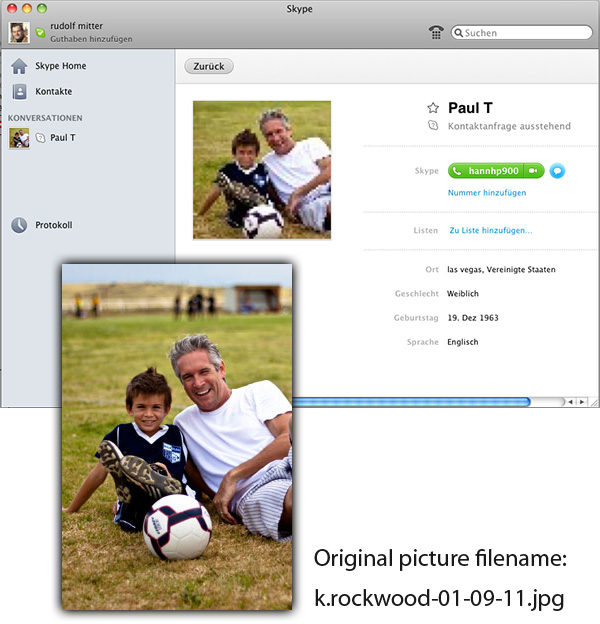Click Paul T's large profile picture

click(x=262, y=170)
